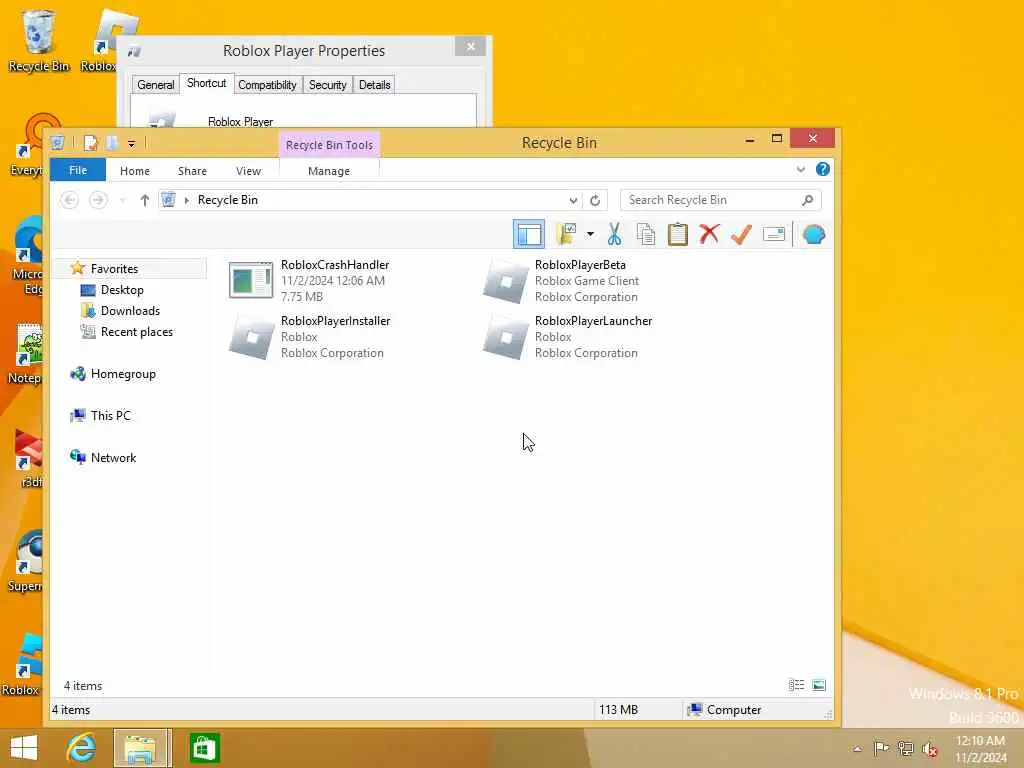Click General tab in Roblox Player Properties
Viewport: 1024px width, 768px height.
[x=155, y=85]
